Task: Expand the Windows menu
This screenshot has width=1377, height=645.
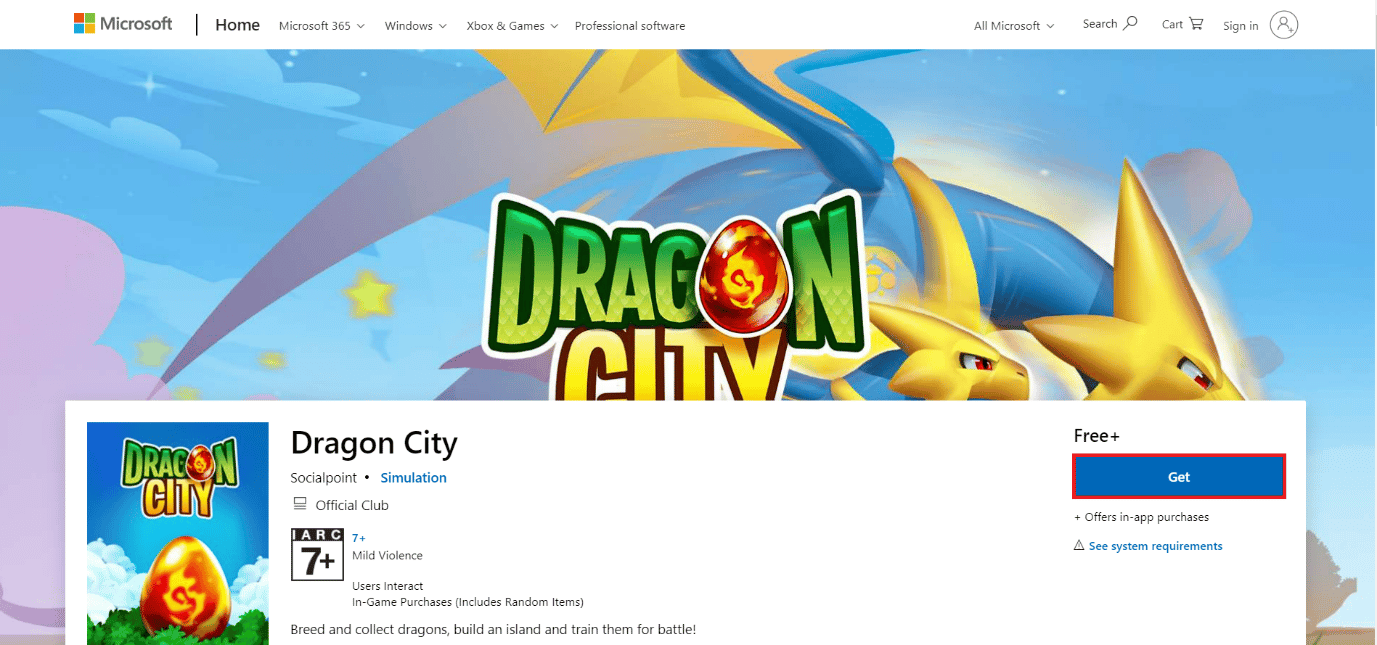Action: [415, 26]
